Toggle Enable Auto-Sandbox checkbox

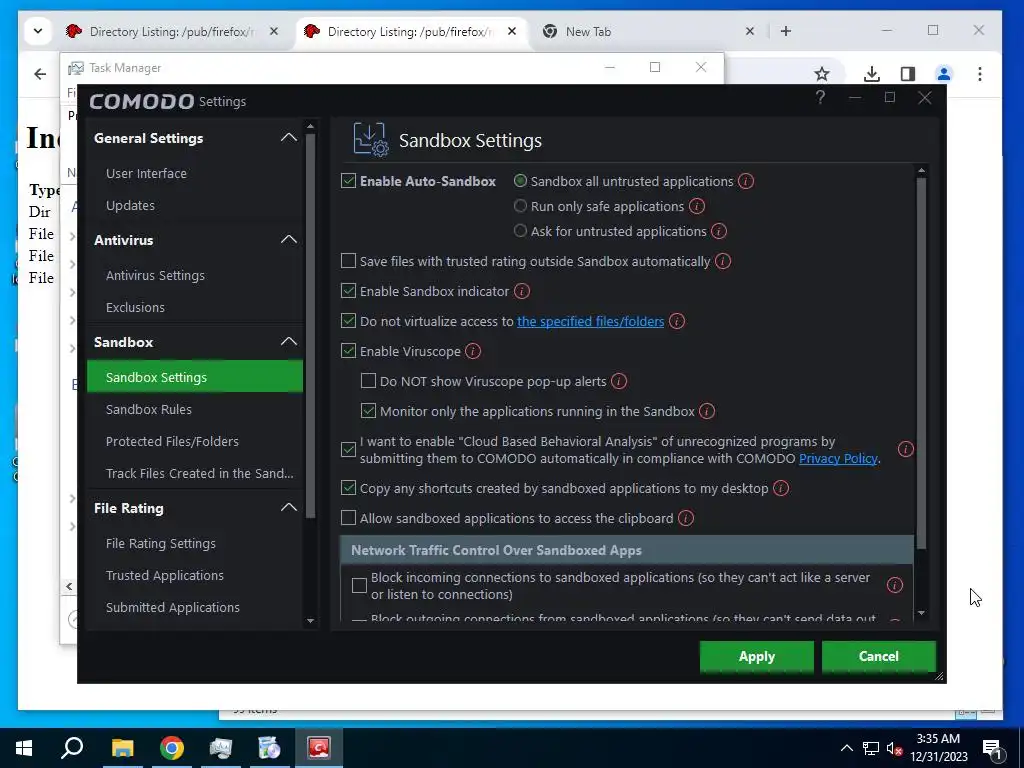(349, 181)
